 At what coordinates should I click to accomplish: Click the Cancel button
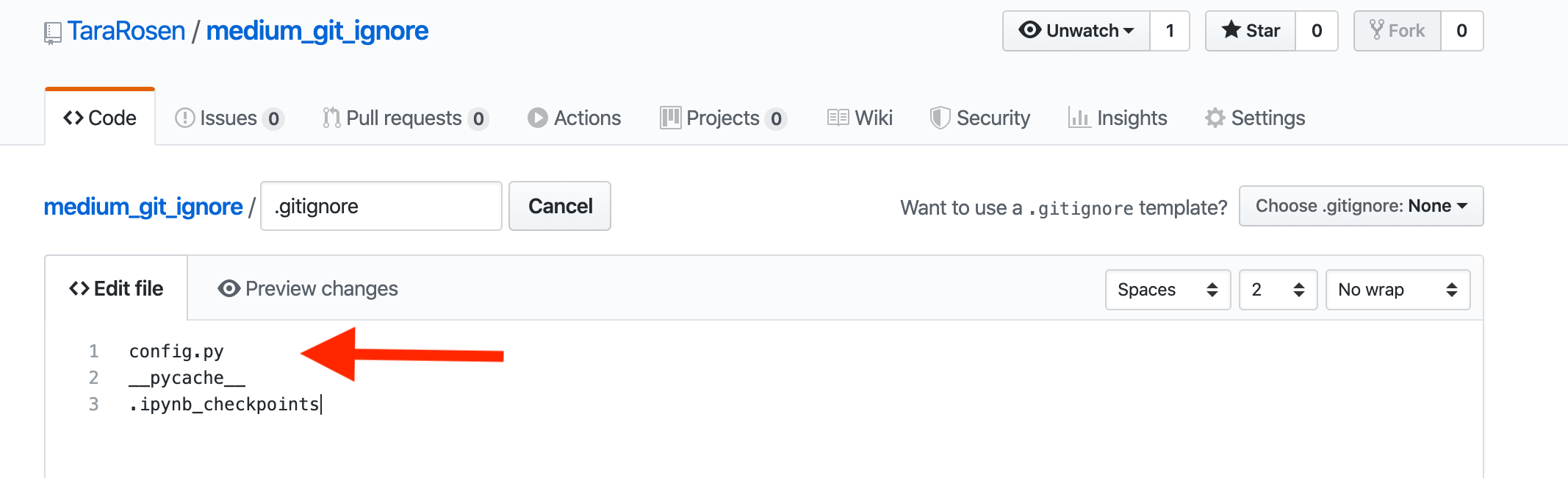(x=559, y=206)
